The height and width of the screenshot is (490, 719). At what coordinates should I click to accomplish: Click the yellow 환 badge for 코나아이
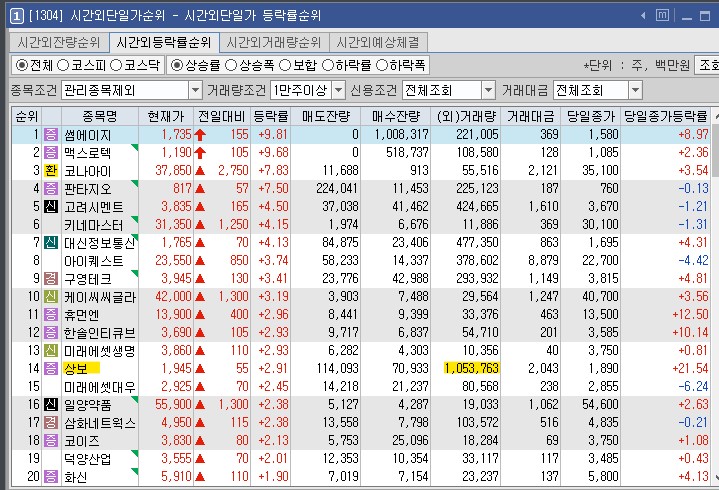(51, 171)
